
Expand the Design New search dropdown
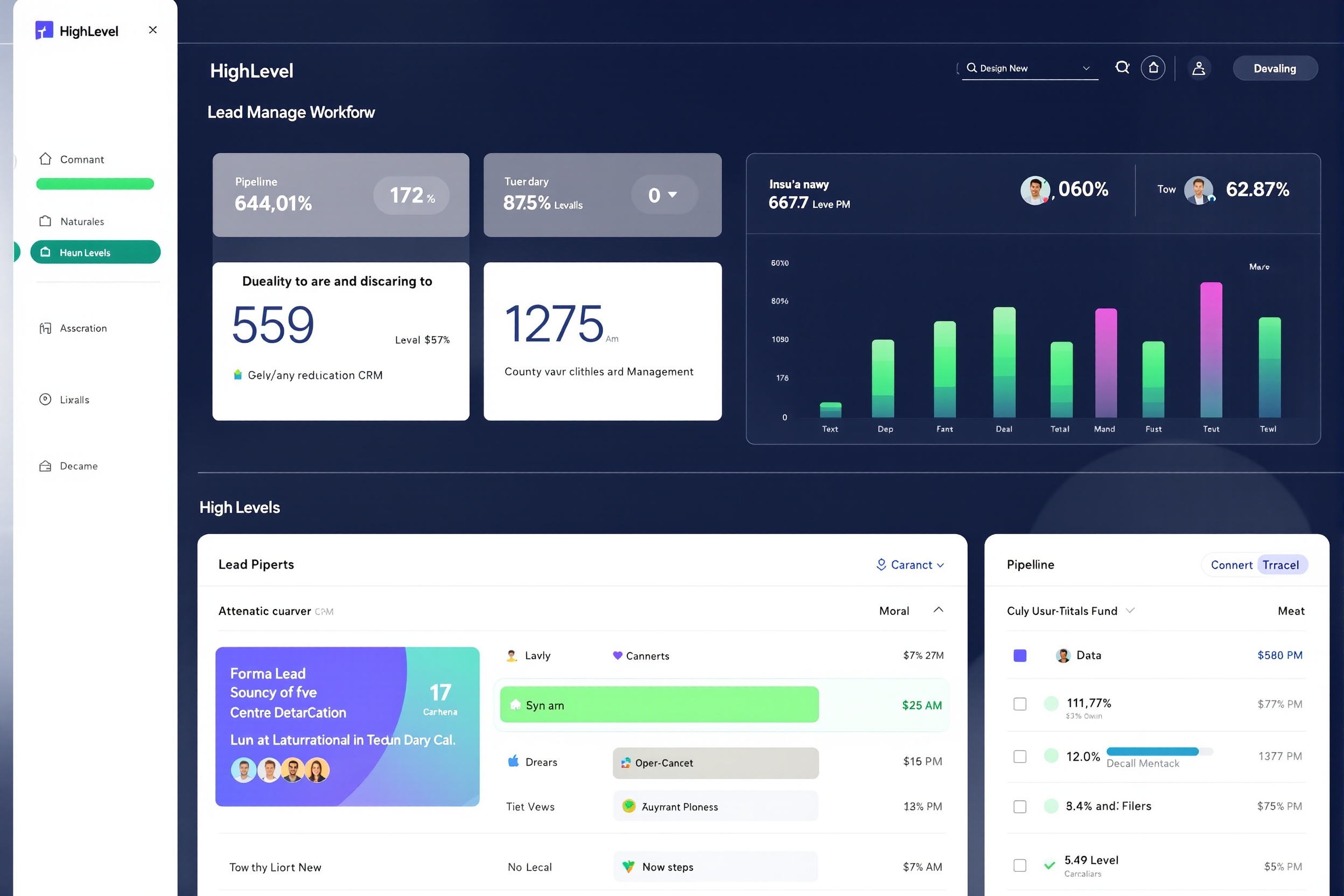pos(1086,68)
